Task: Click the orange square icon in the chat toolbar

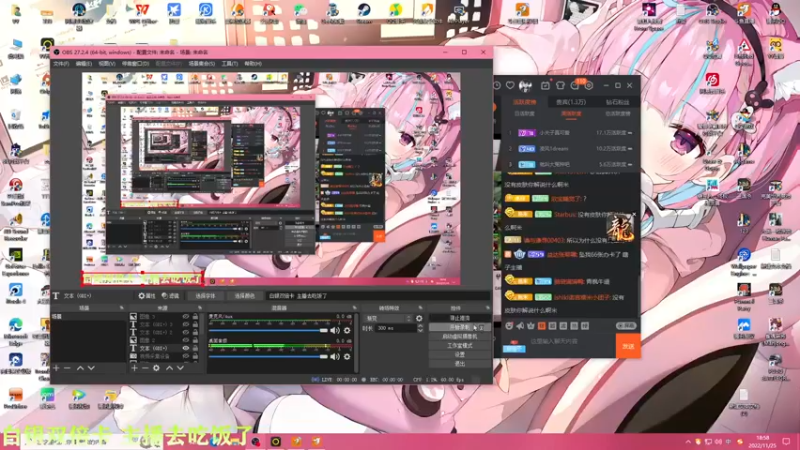Action: tap(542, 326)
